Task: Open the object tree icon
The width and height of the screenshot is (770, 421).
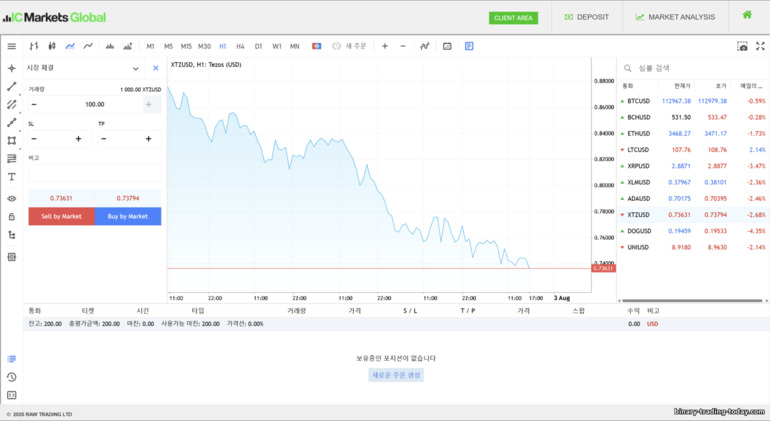Action: click(12, 235)
